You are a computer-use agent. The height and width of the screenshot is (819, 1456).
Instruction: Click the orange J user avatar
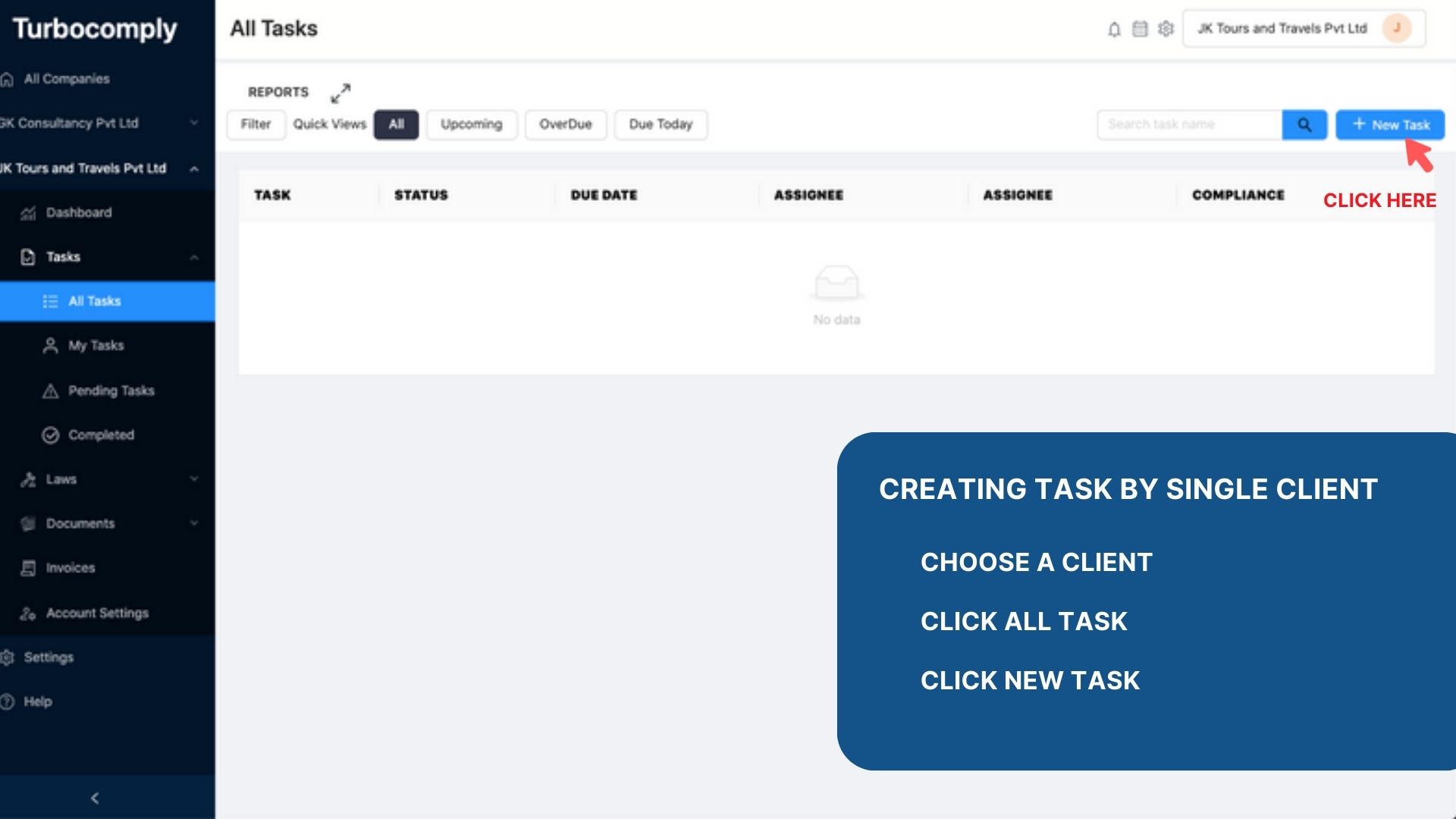(x=1396, y=29)
